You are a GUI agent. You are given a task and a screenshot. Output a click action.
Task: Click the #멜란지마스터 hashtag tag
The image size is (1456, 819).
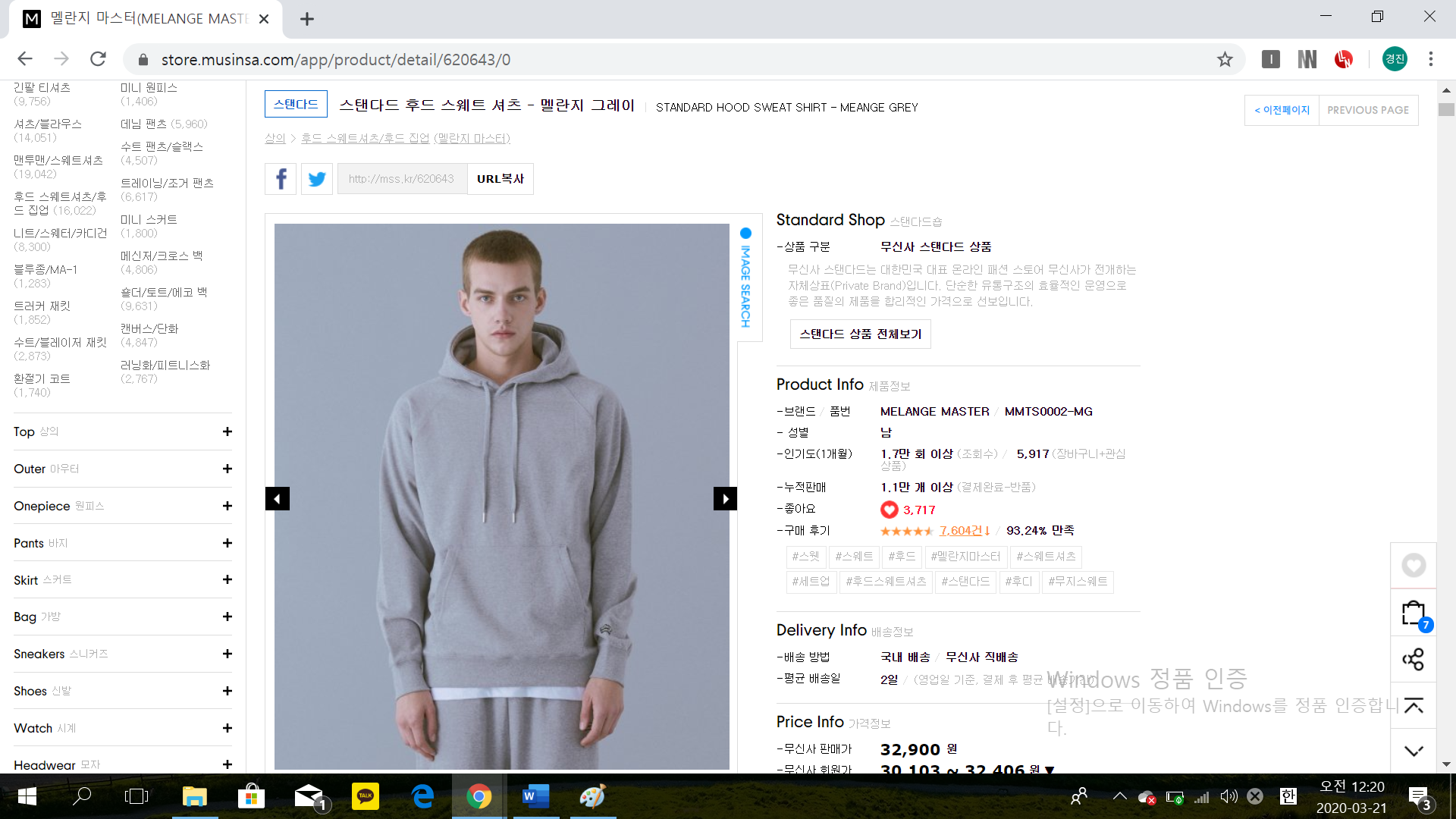pyautogui.click(x=965, y=557)
